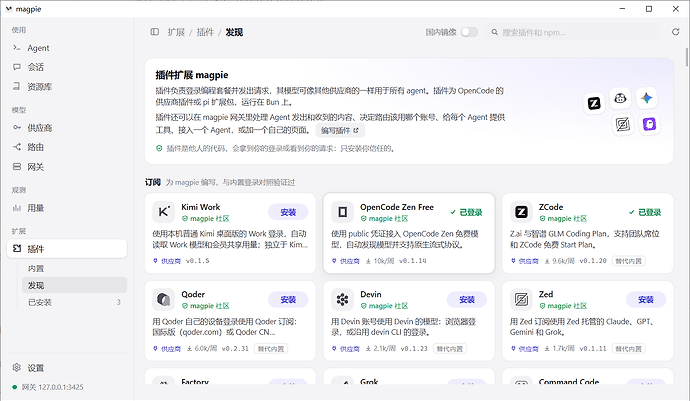Image resolution: width=690 pixels, height=401 pixels.
Task: Click the 替代内置 tag on Zed card
Action: point(628,349)
